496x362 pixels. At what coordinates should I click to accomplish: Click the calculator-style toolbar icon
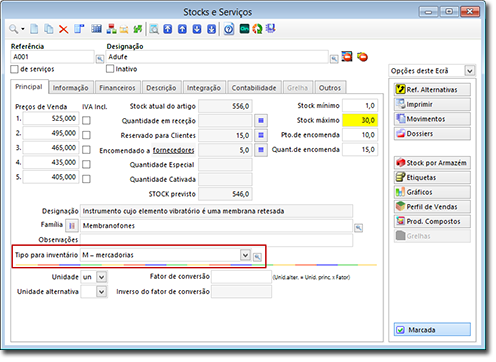click(x=97, y=29)
